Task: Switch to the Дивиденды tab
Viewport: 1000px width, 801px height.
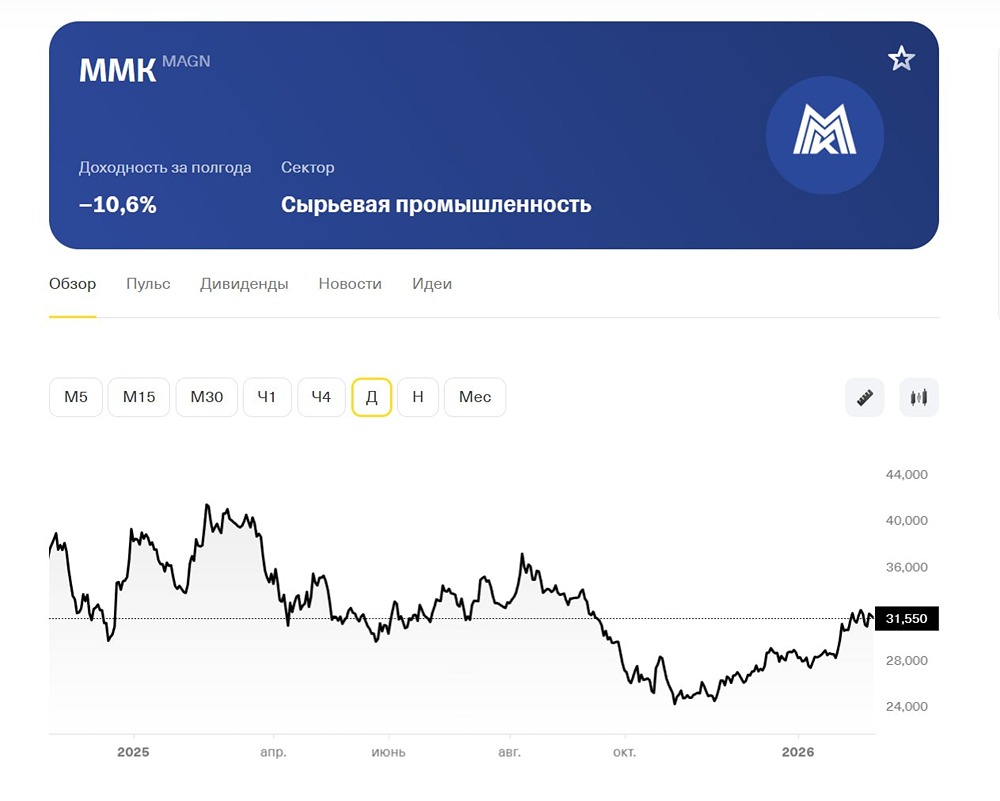Action: [244, 284]
